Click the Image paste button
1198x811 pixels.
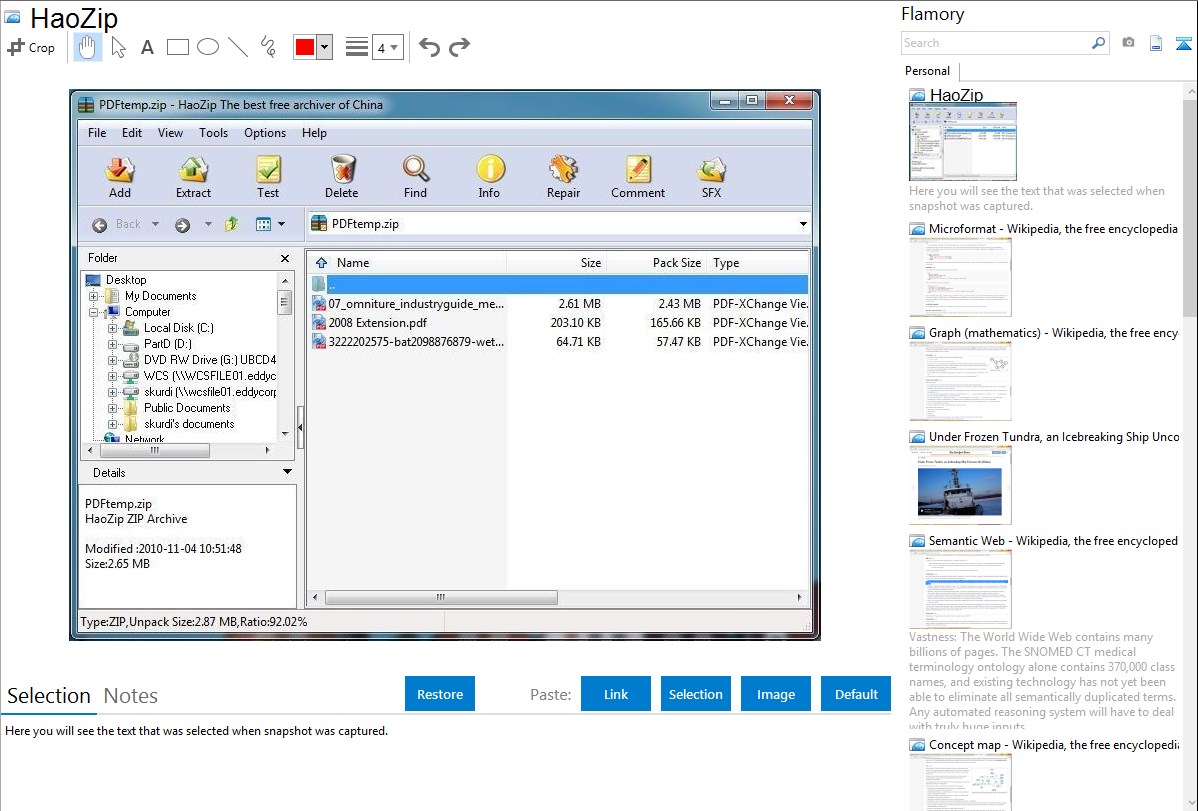775,694
